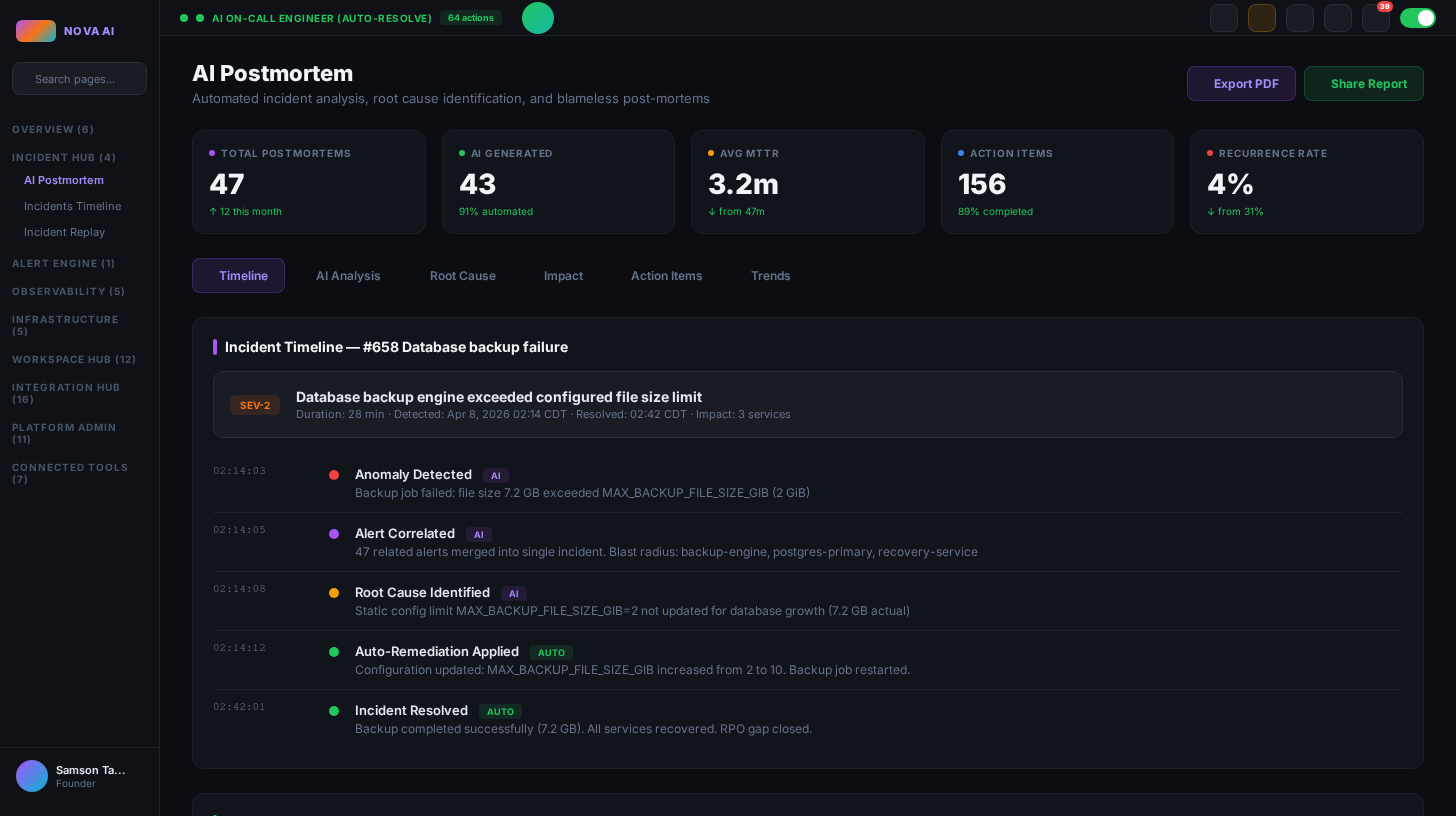Image resolution: width=1456 pixels, height=816 pixels.
Task: Click the SEV-2 severity badge
Action: 255,405
